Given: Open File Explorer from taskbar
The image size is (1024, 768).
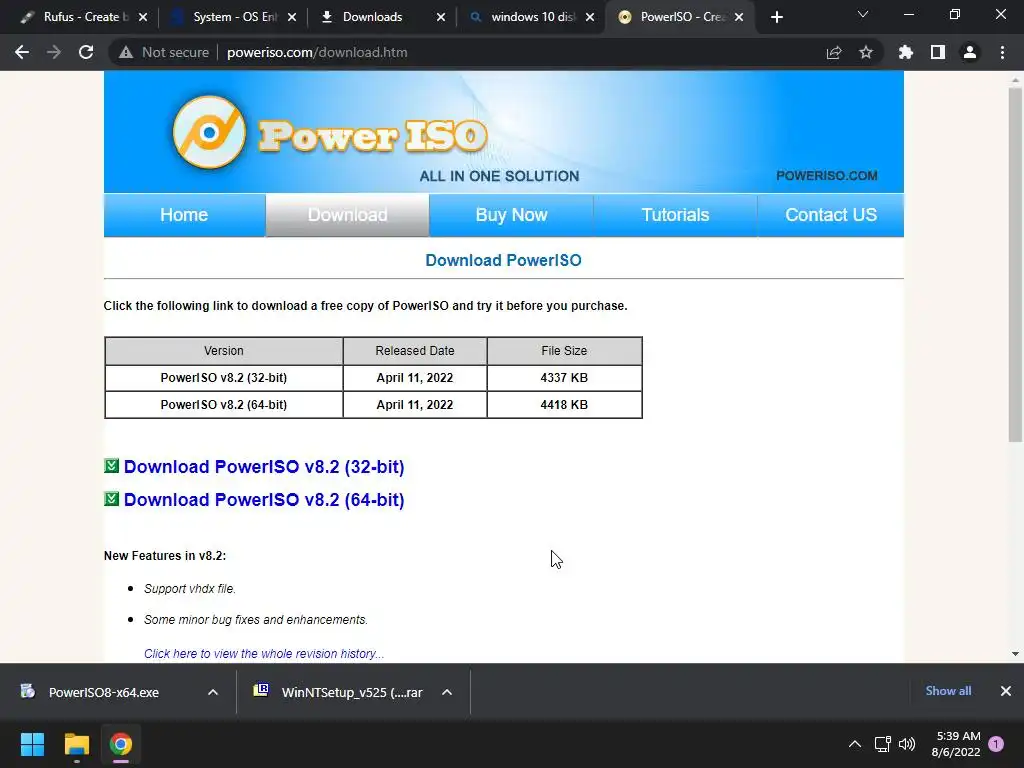Looking at the screenshot, I should [76, 744].
